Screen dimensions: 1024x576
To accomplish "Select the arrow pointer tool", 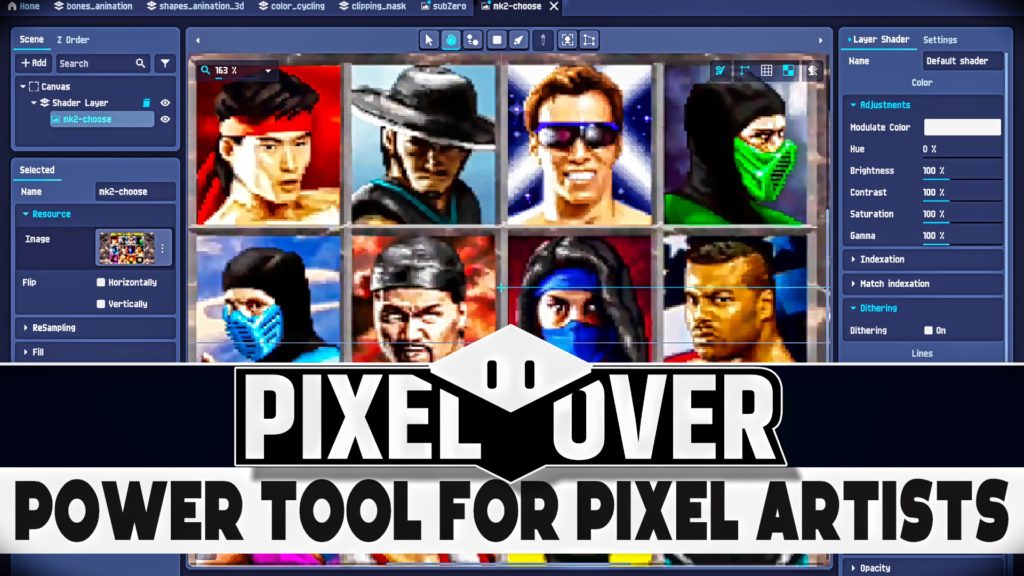I will coord(428,40).
